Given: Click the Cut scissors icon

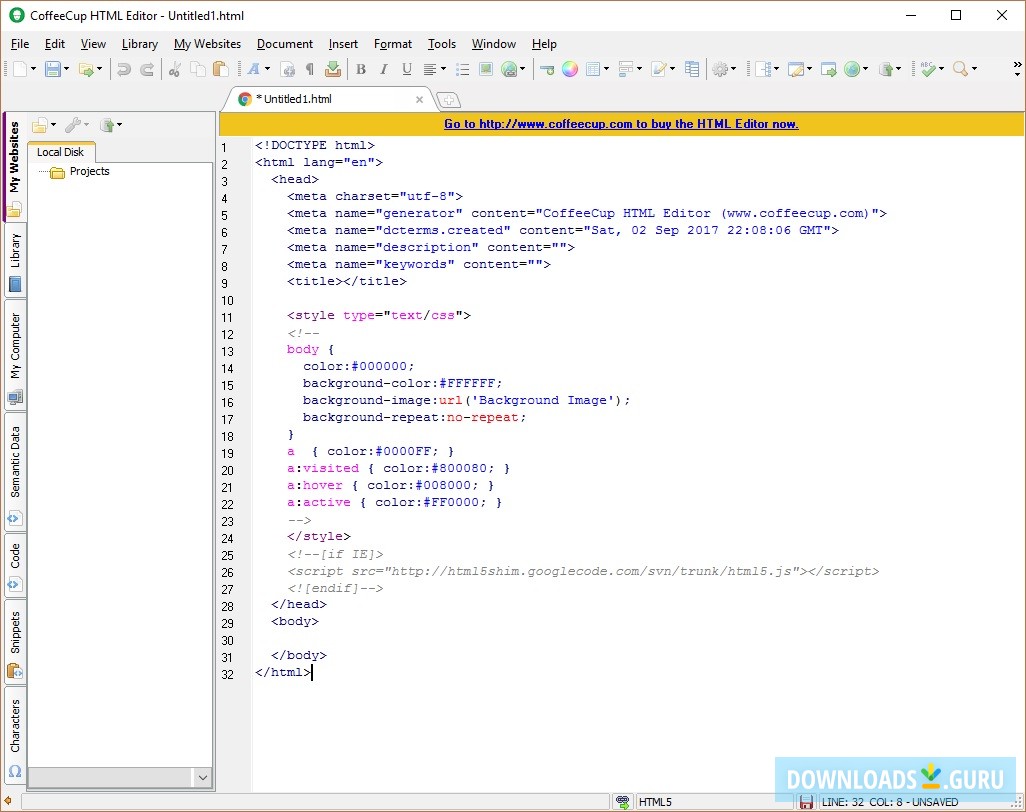Looking at the screenshot, I should click(175, 69).
